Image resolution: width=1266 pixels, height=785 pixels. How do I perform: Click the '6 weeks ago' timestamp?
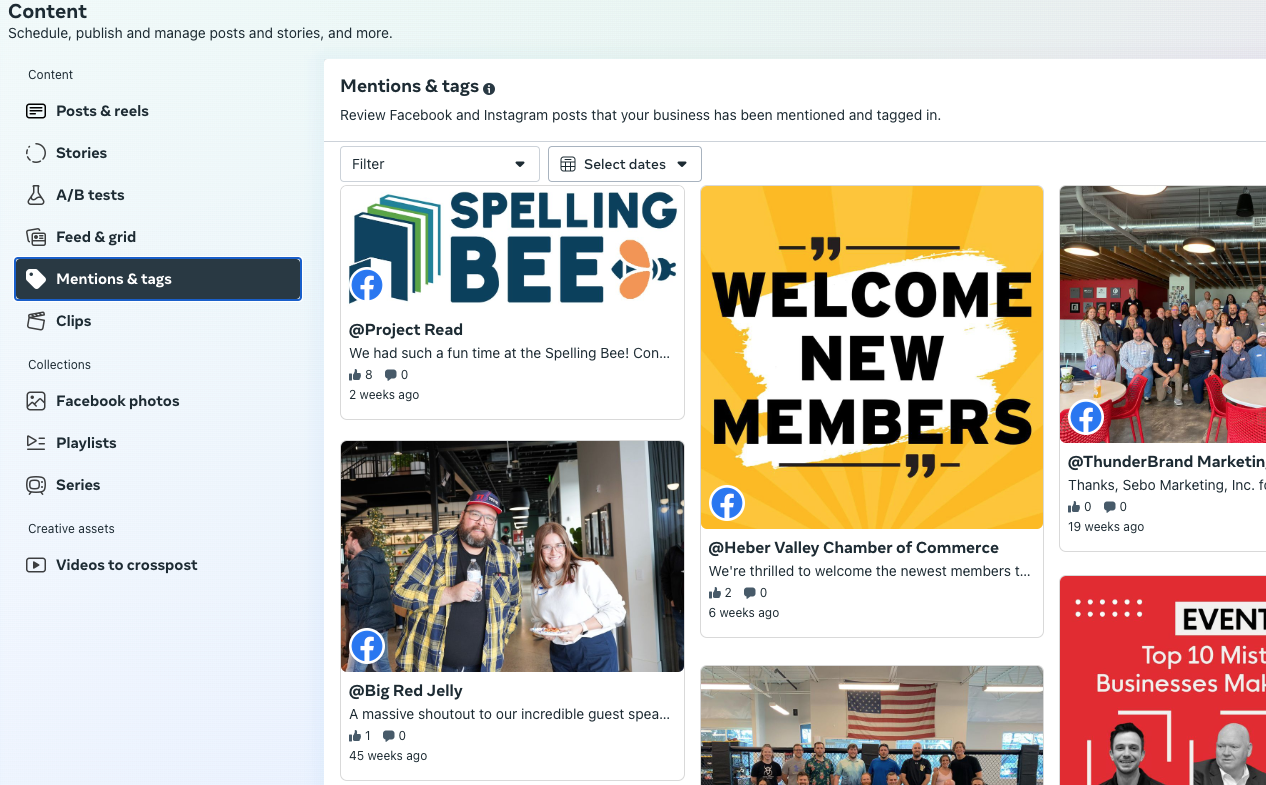pos(744,613)
